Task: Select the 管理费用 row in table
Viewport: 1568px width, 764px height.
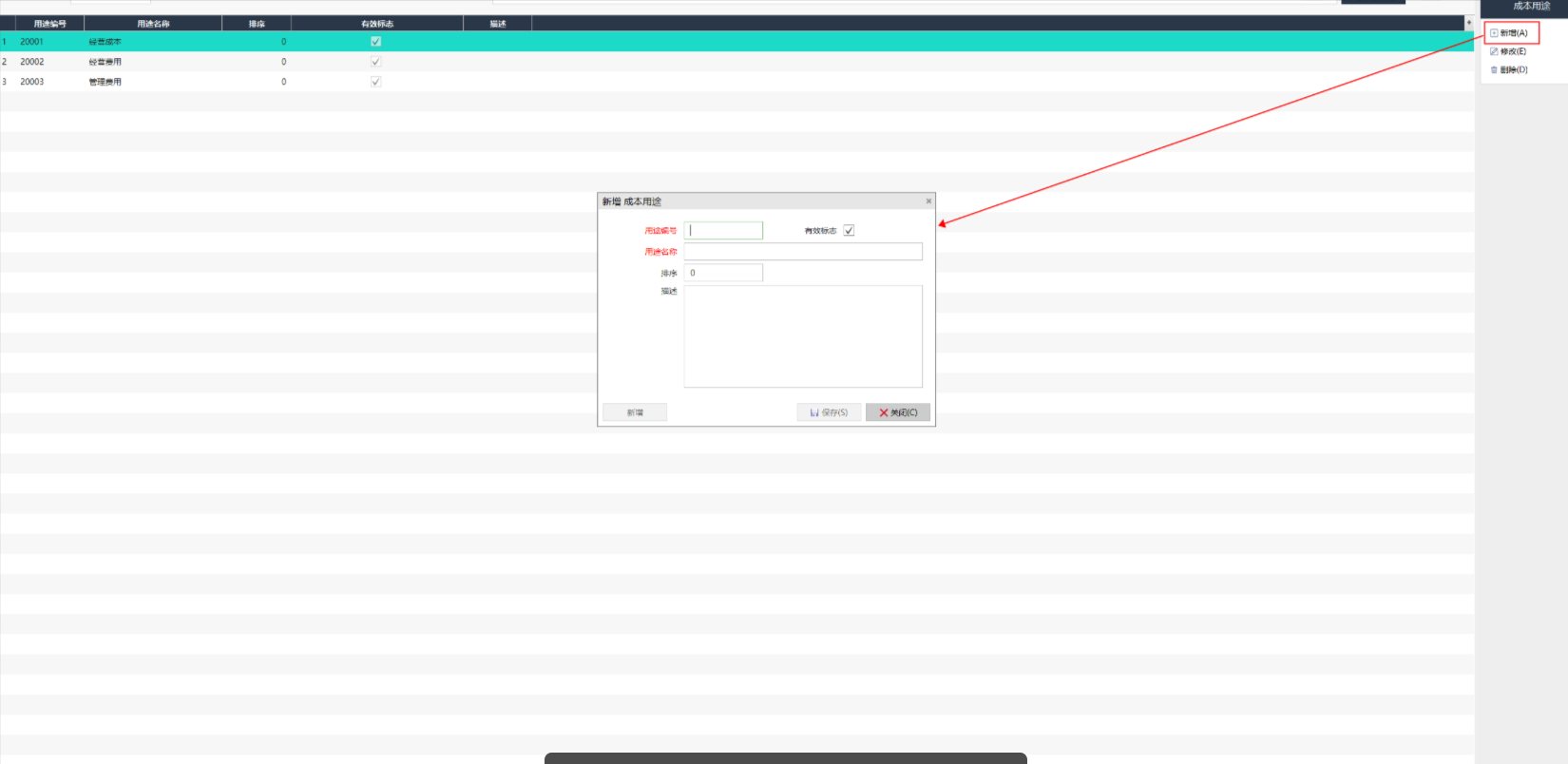Action: (x=105, y=82)
